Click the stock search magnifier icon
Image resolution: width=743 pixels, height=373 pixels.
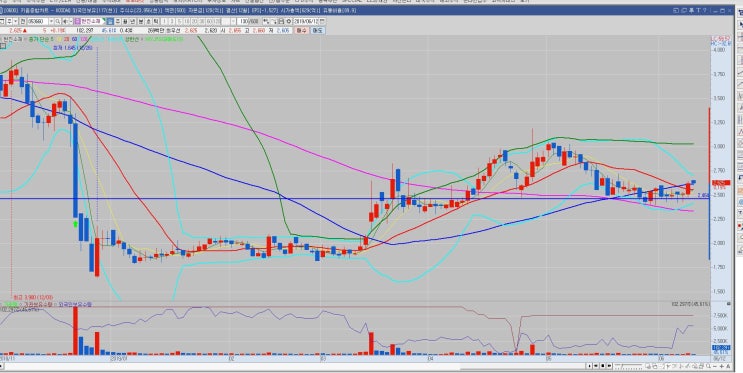[57, 21]
